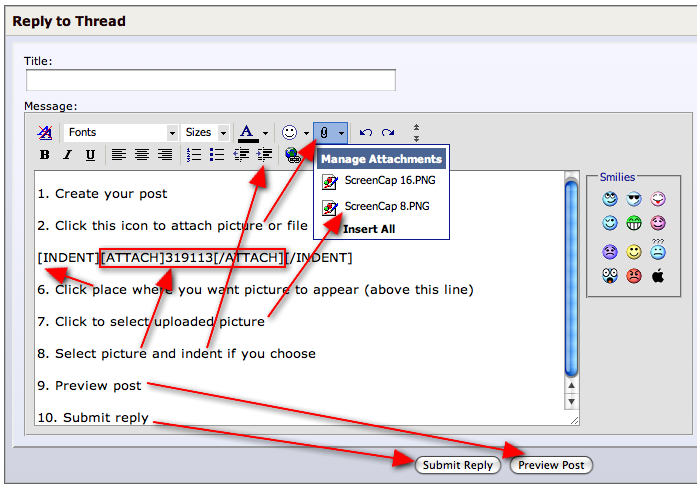
Task: Click the line '9. Preview post'
Action: pos(89,385)
